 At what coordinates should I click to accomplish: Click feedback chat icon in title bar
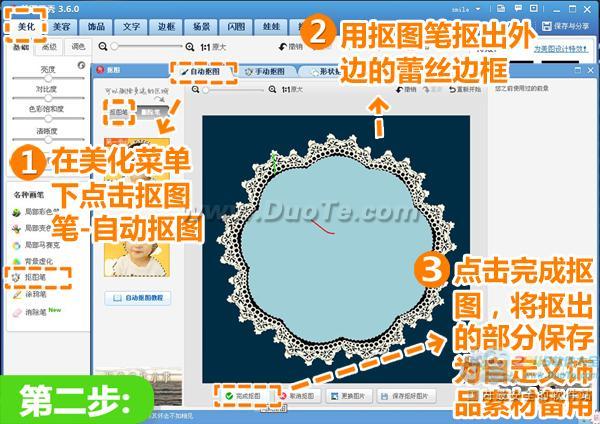pyautogui.click(x=518, y=8)
